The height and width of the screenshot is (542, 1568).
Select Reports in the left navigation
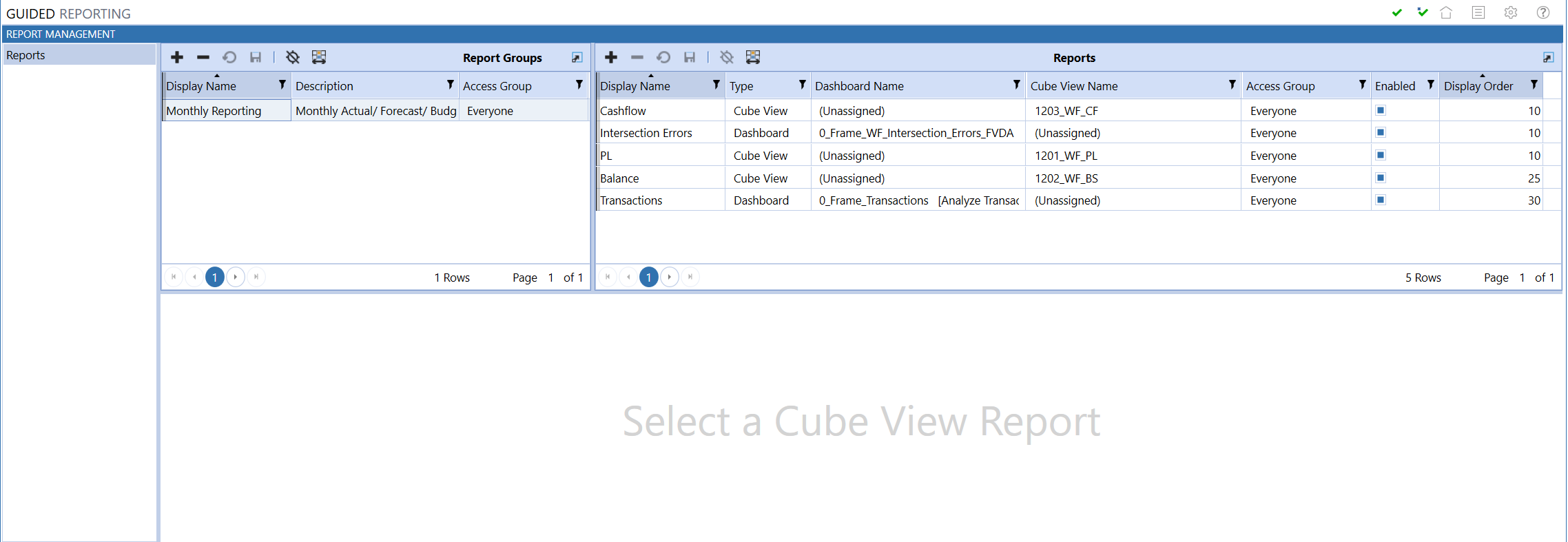(79, 55)
